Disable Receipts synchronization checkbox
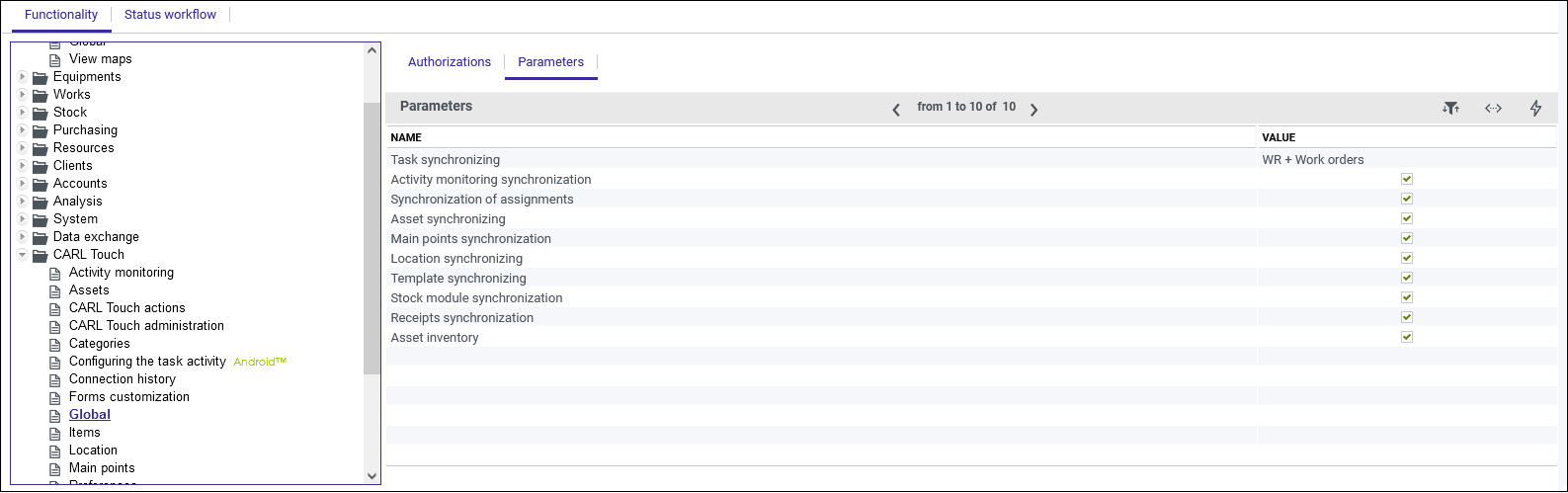Viewport: 1568px width, 493px height. click(1407, 317)
